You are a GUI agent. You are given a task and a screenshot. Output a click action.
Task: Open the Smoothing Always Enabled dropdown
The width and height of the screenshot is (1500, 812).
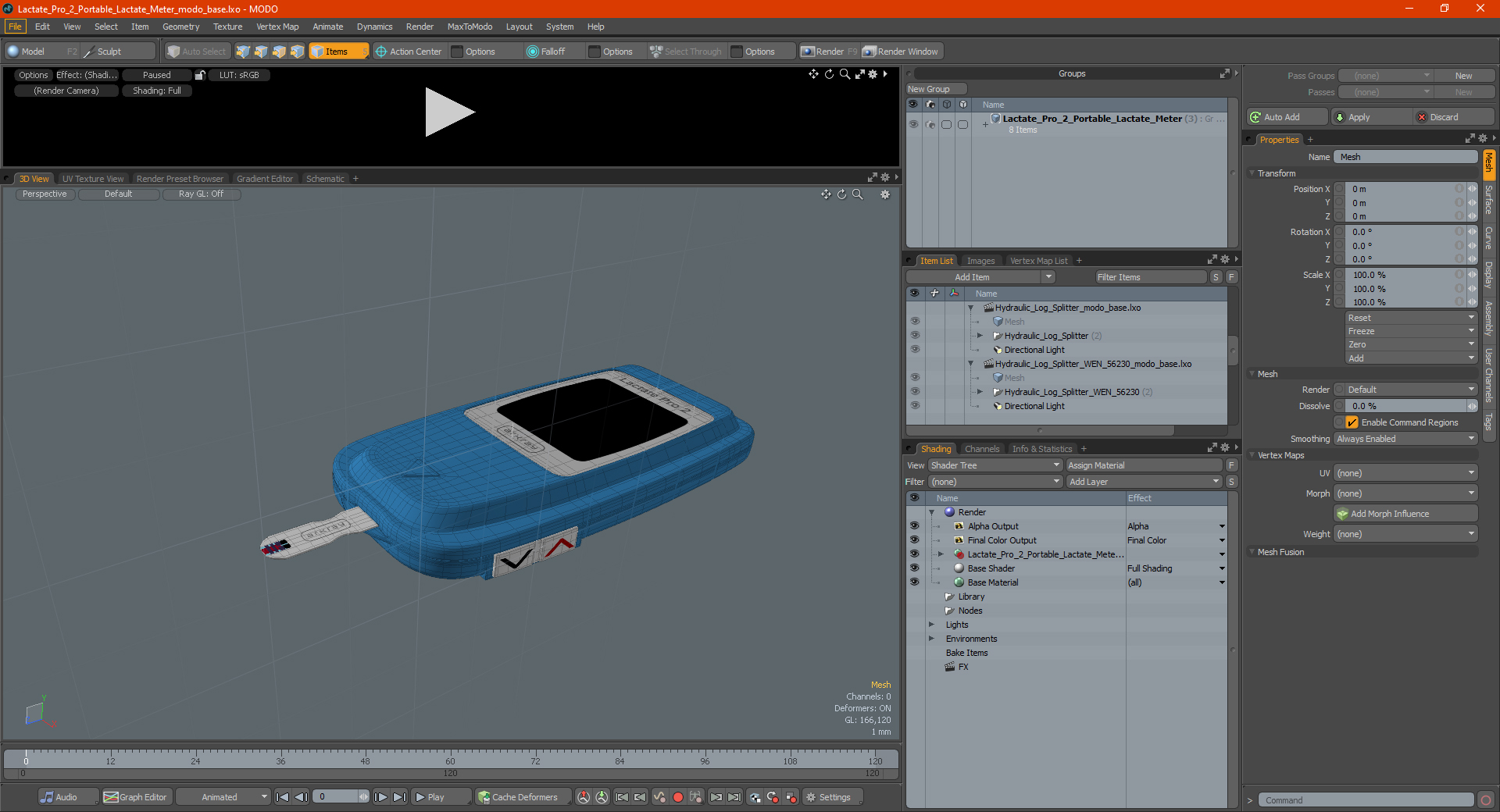pyautogui.click(x=1405, y=439)
